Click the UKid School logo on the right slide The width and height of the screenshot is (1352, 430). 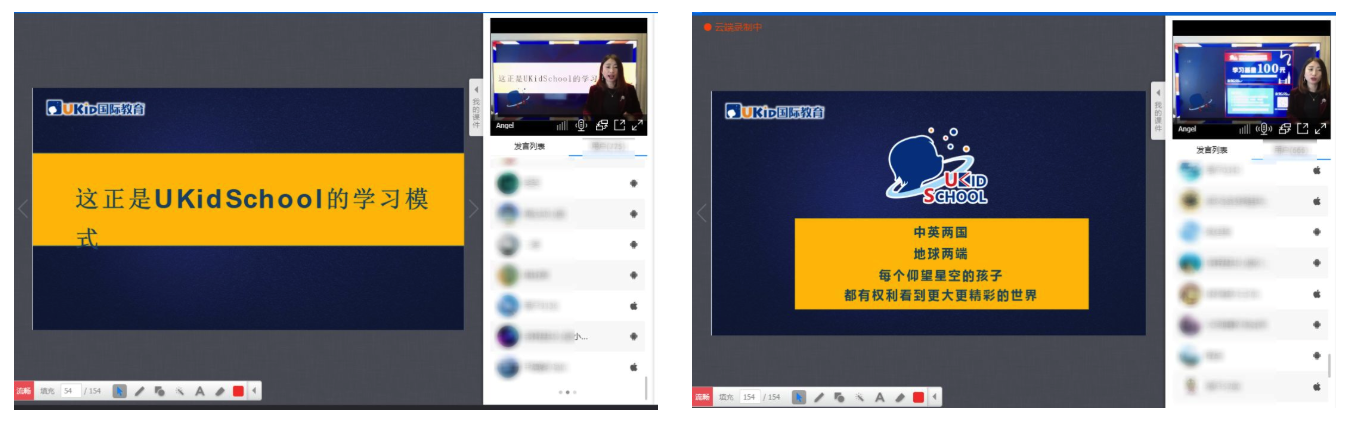[x=936, y=166]
